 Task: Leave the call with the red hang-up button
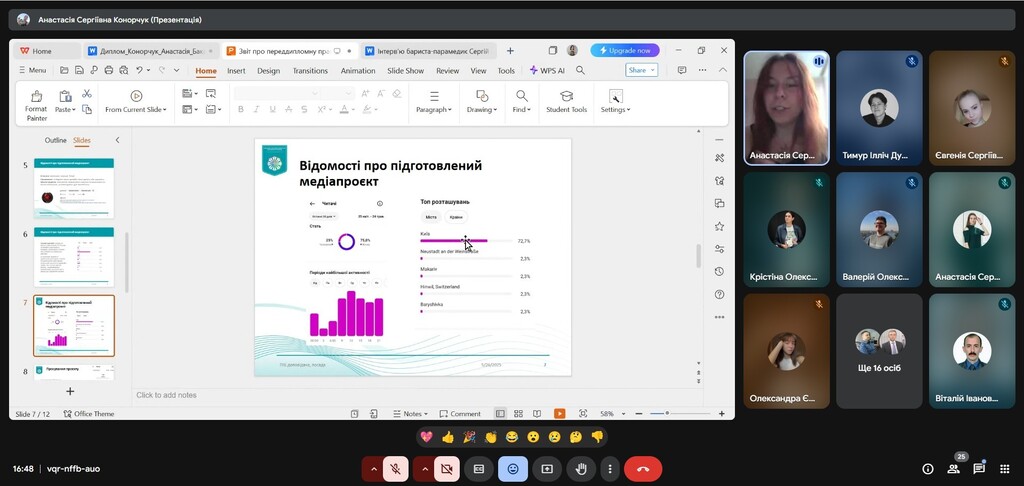click(642, 468)
